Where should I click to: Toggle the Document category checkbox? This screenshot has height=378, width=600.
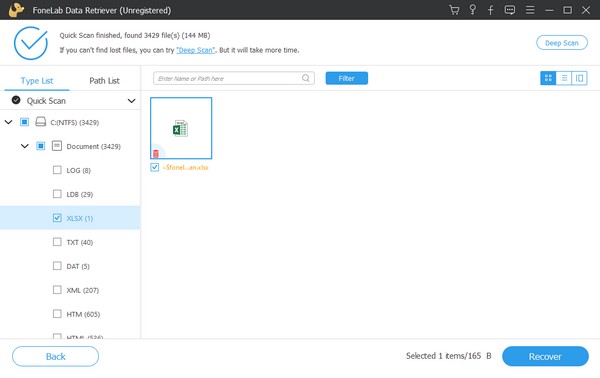point(41,146)
